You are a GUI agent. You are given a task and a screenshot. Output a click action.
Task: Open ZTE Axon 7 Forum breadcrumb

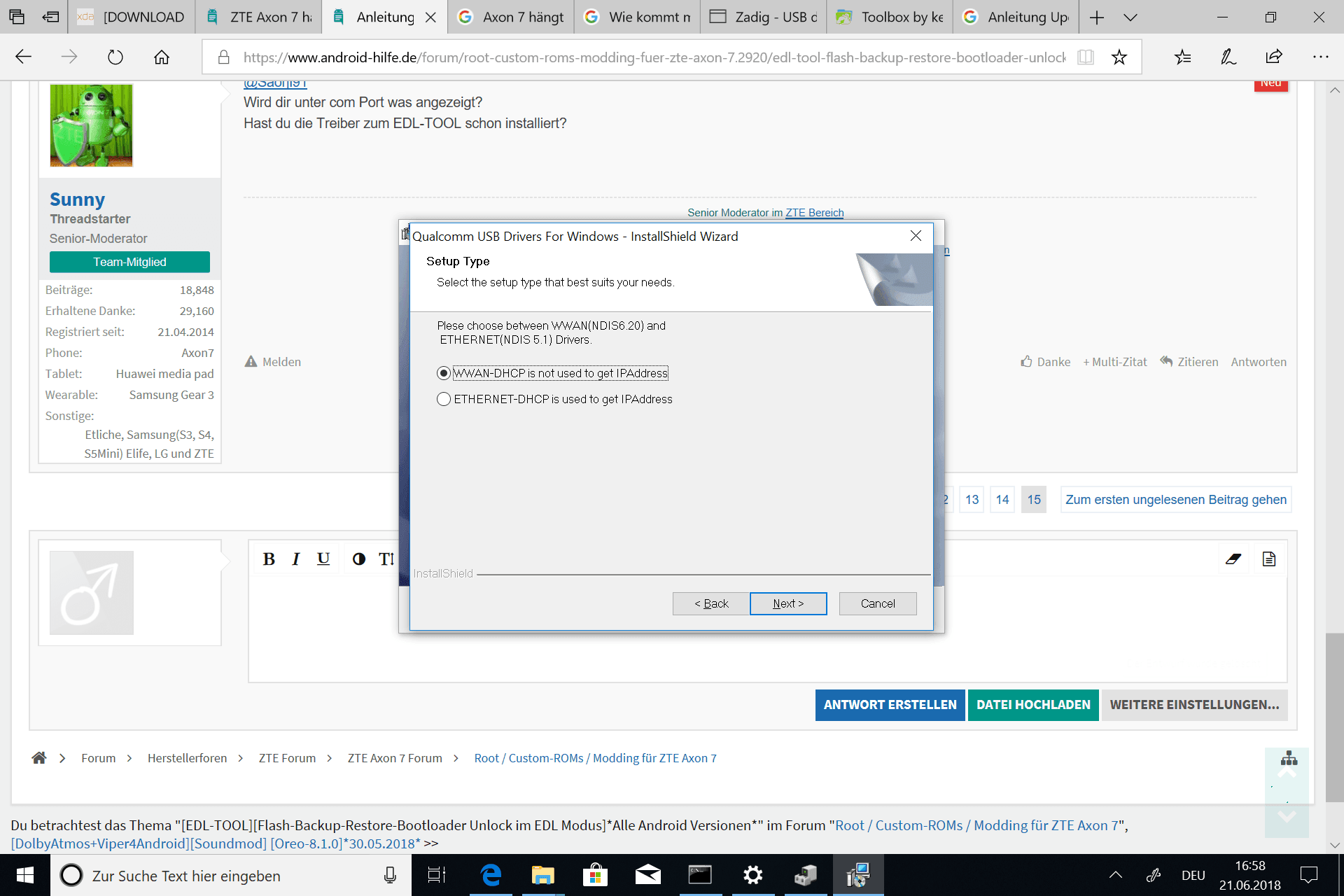point(395,758)
